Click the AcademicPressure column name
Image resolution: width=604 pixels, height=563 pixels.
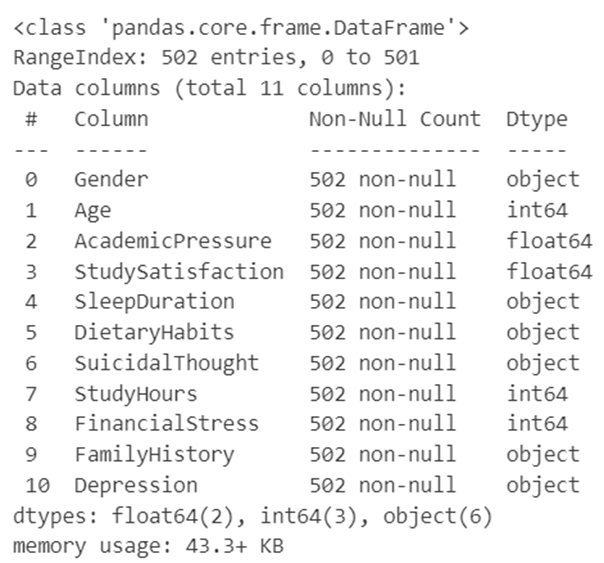[173, 241]
